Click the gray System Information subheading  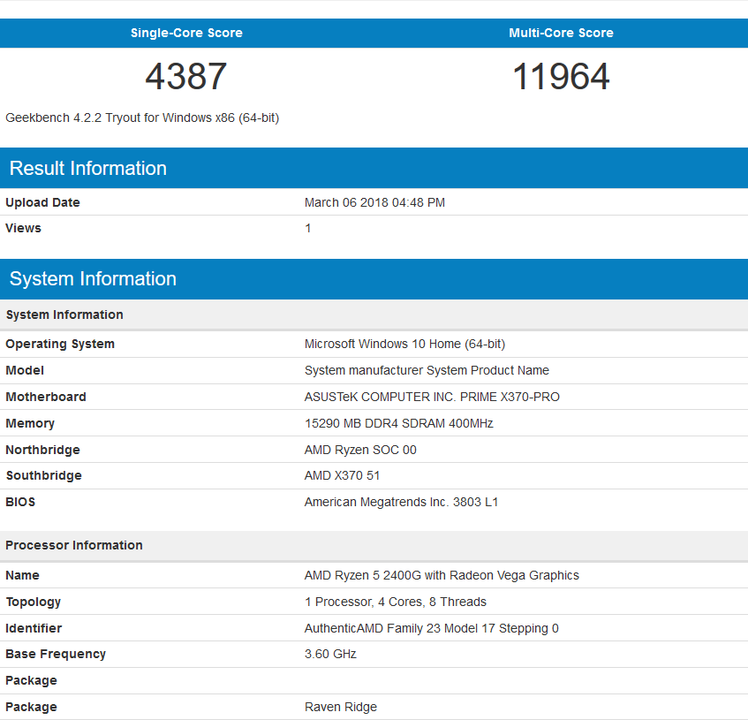(x=64, y=315)
